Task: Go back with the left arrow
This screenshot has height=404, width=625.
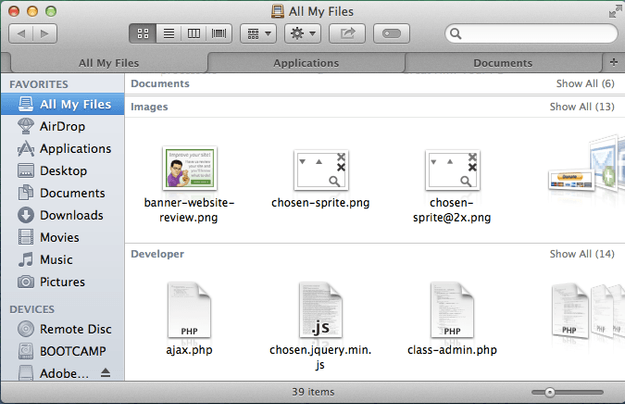Action: click(x=21, y=33)
